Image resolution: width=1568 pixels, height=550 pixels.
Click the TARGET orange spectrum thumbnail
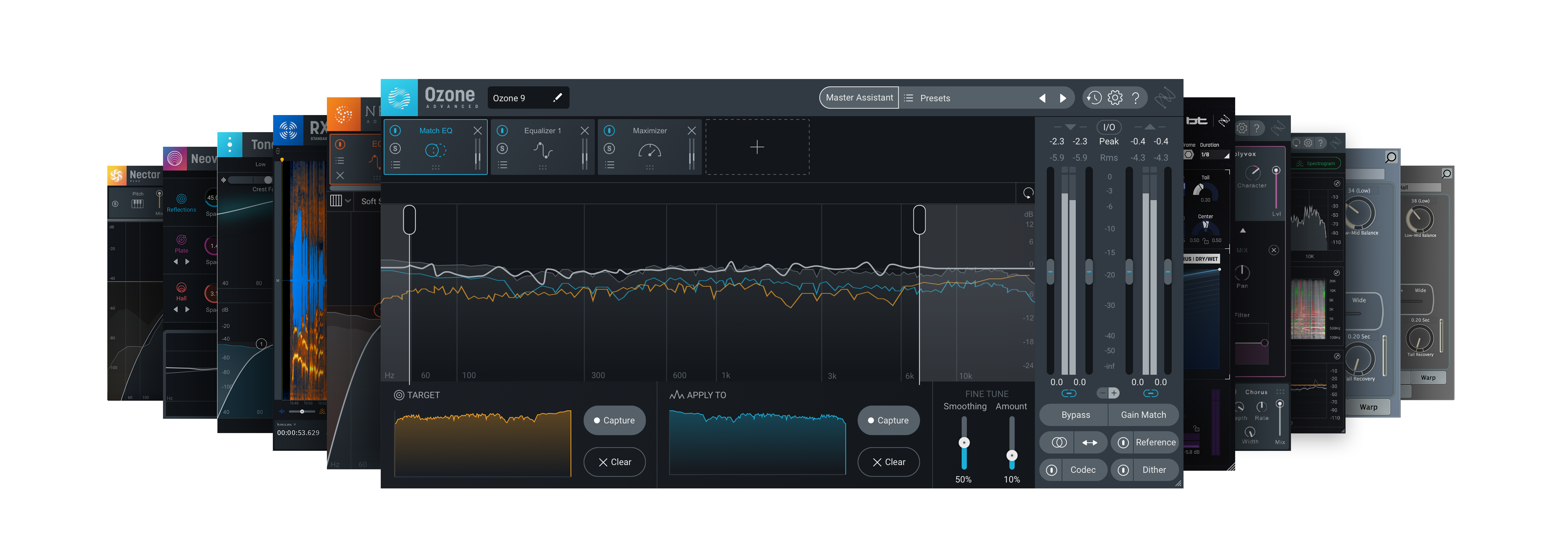pos(483,444)
